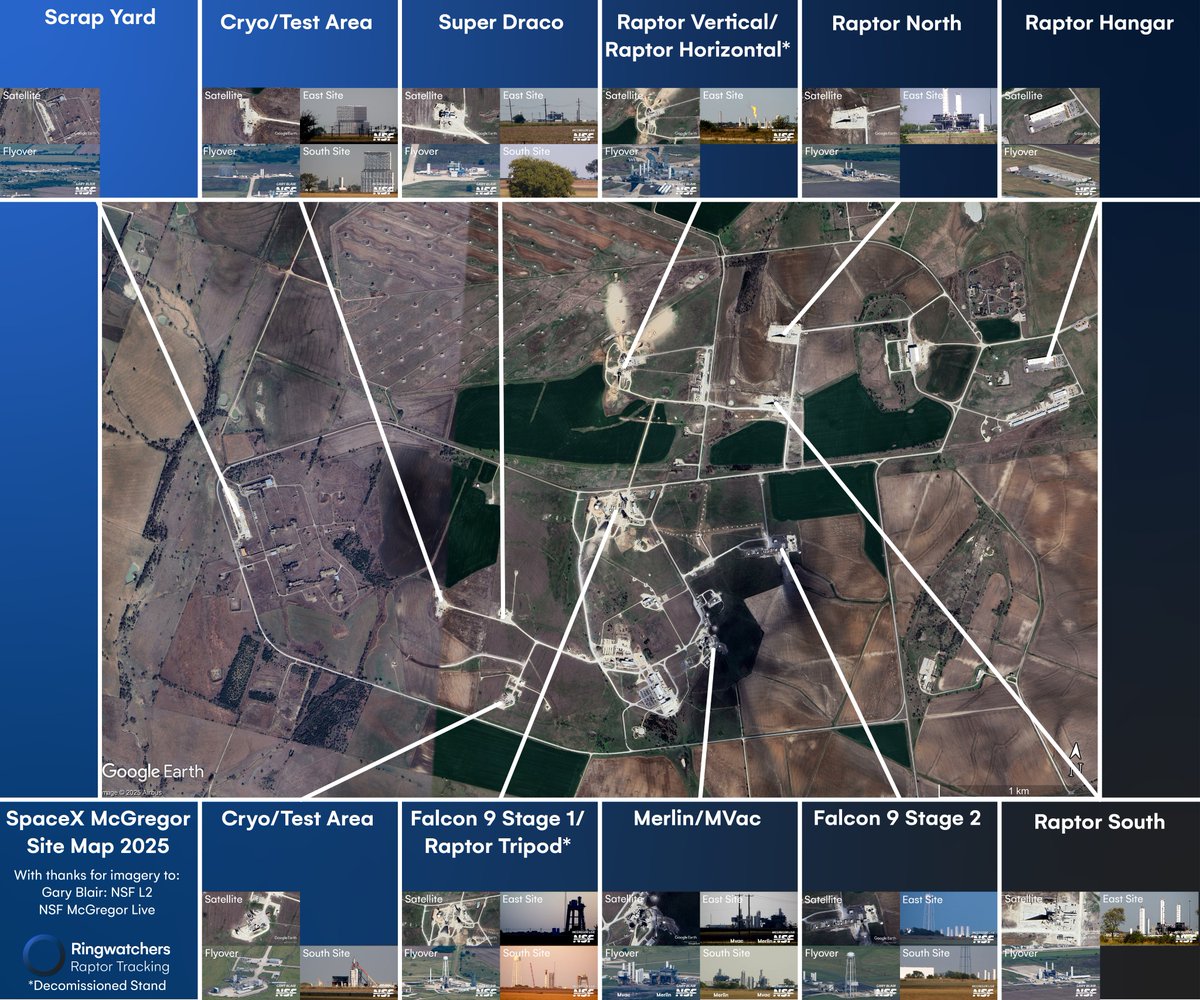Viewport: 1200px width, 1000px height.
Task: Open the Merlin/MVac Satellite thumbnail
Action: (x=650, y=919)
